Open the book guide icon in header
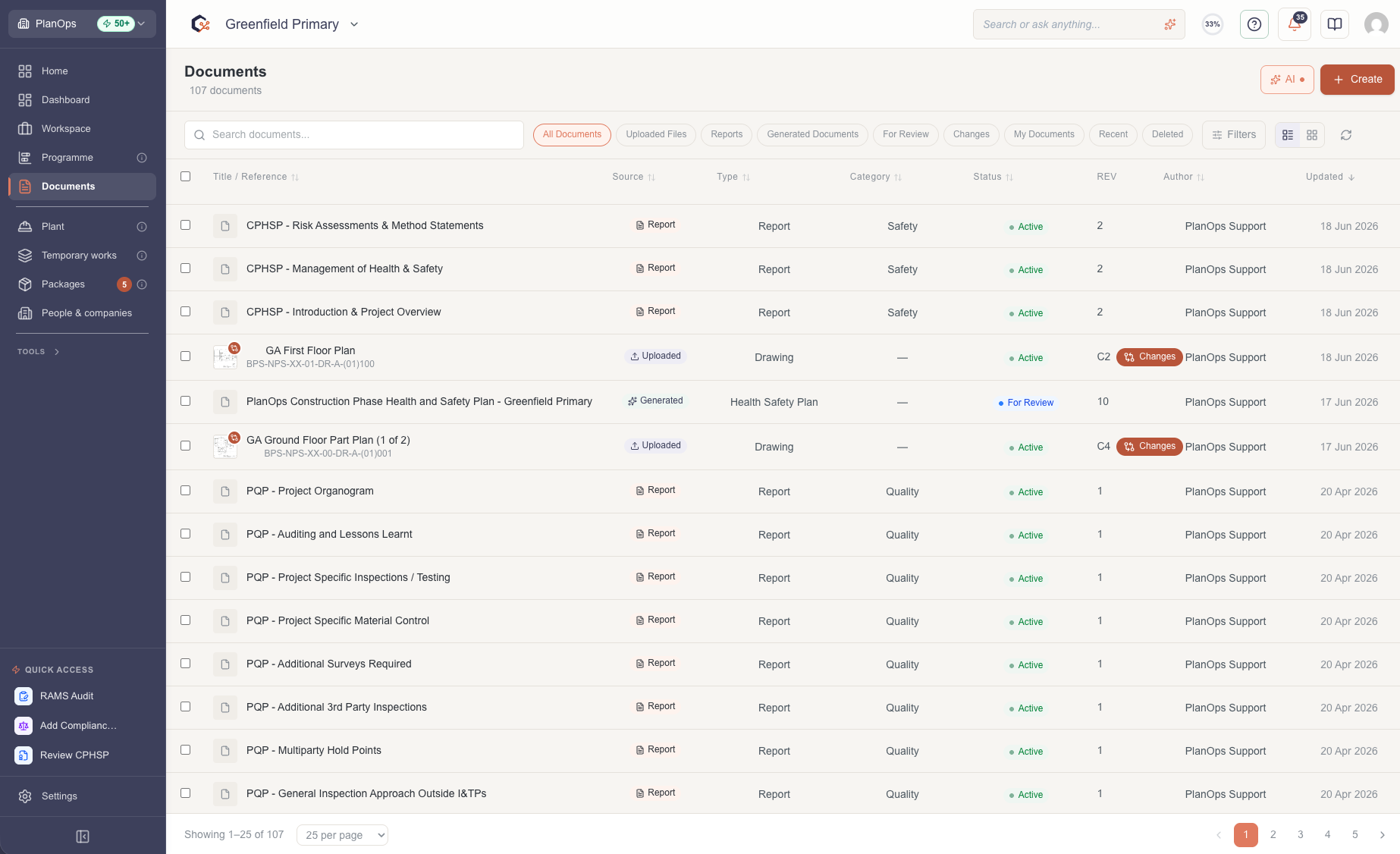The width and height of the screenshot is (1400, 854). (x=1335, y=24)
